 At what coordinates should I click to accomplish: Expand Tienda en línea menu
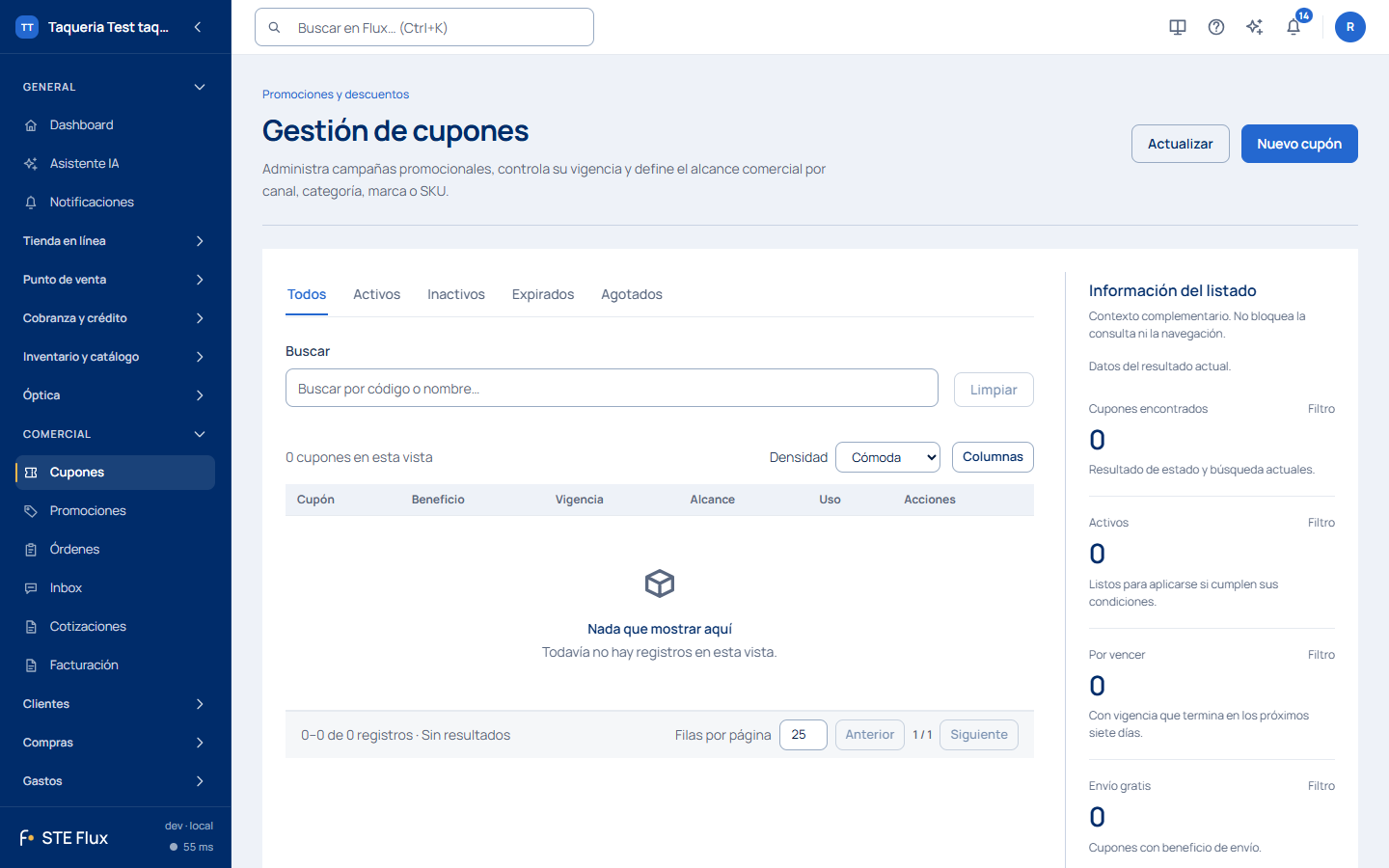click(115, 241)
